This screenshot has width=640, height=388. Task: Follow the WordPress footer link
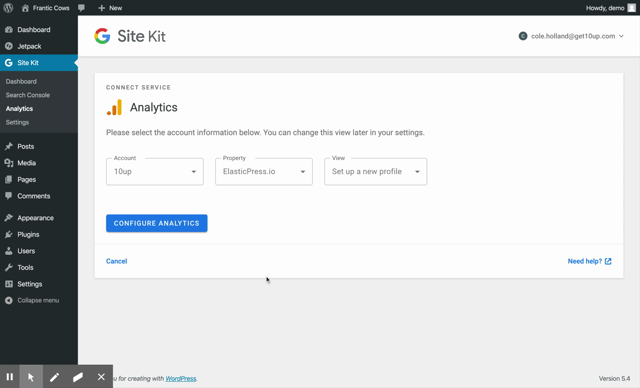coord(181,379)
